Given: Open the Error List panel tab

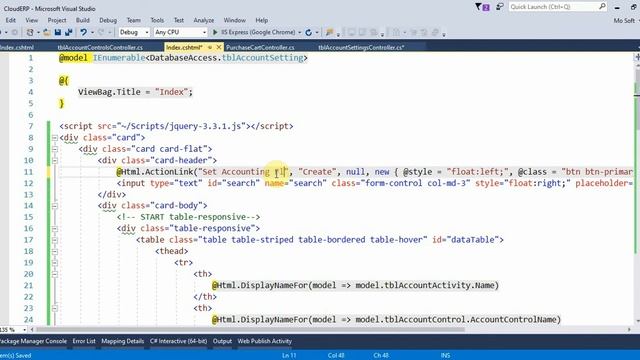Looking at the screenshot, I should tap(84, 341).
